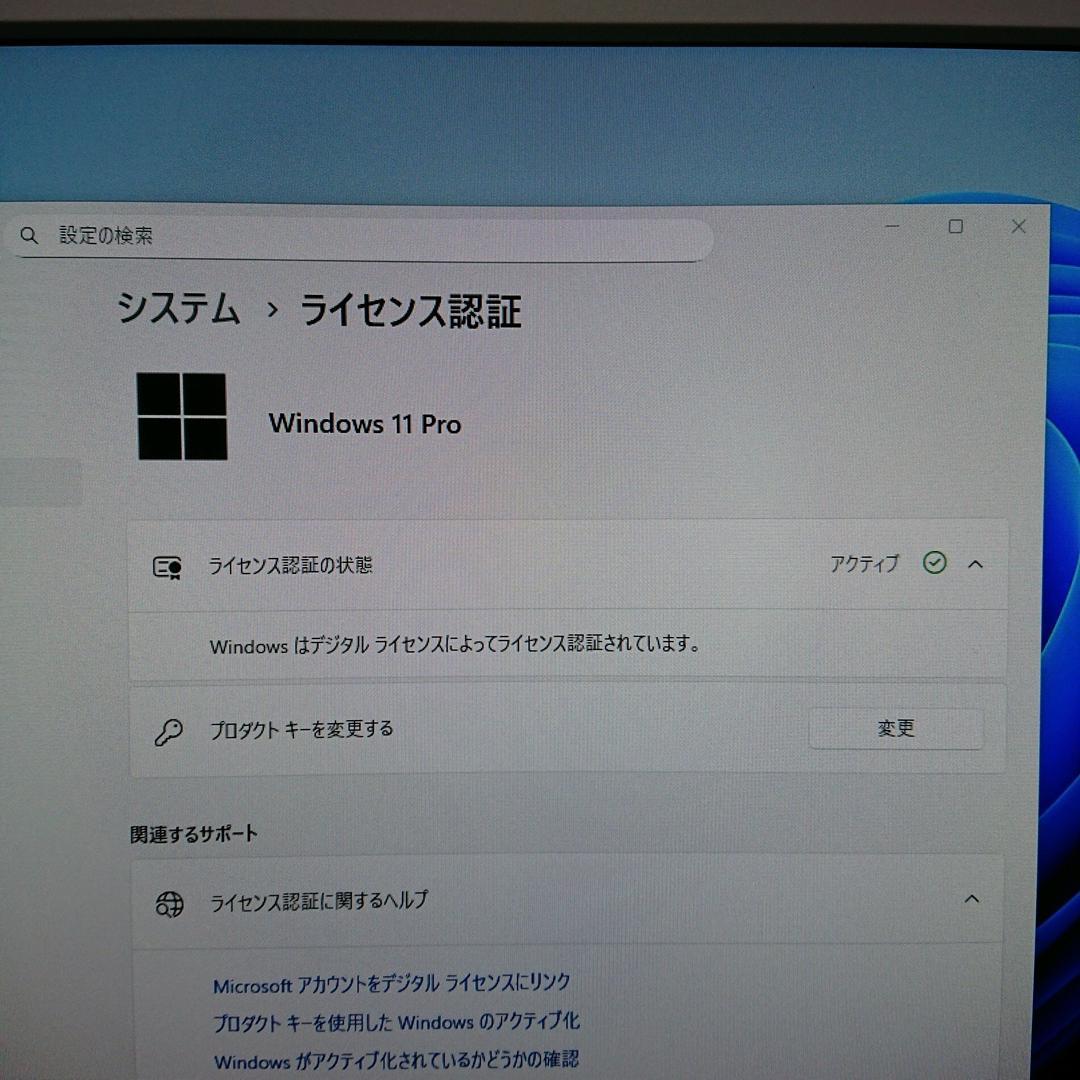Click the search magnifier icon in 設定の検索
1080x1080 pixels.
[x=28, y=236]
